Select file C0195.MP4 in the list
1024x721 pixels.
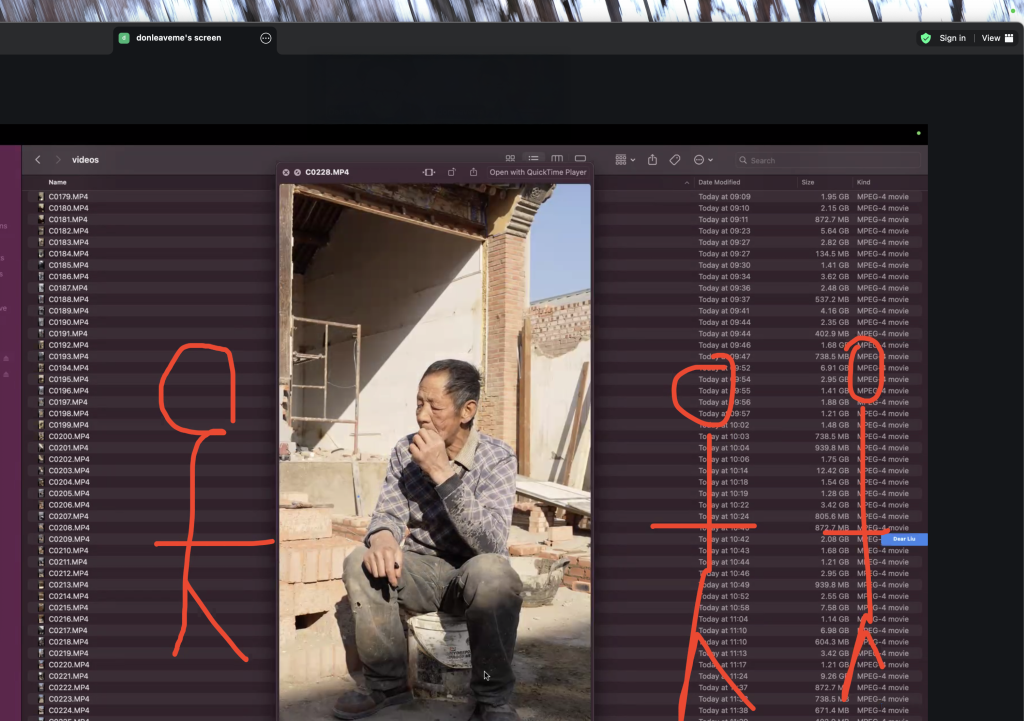(68, 379)
